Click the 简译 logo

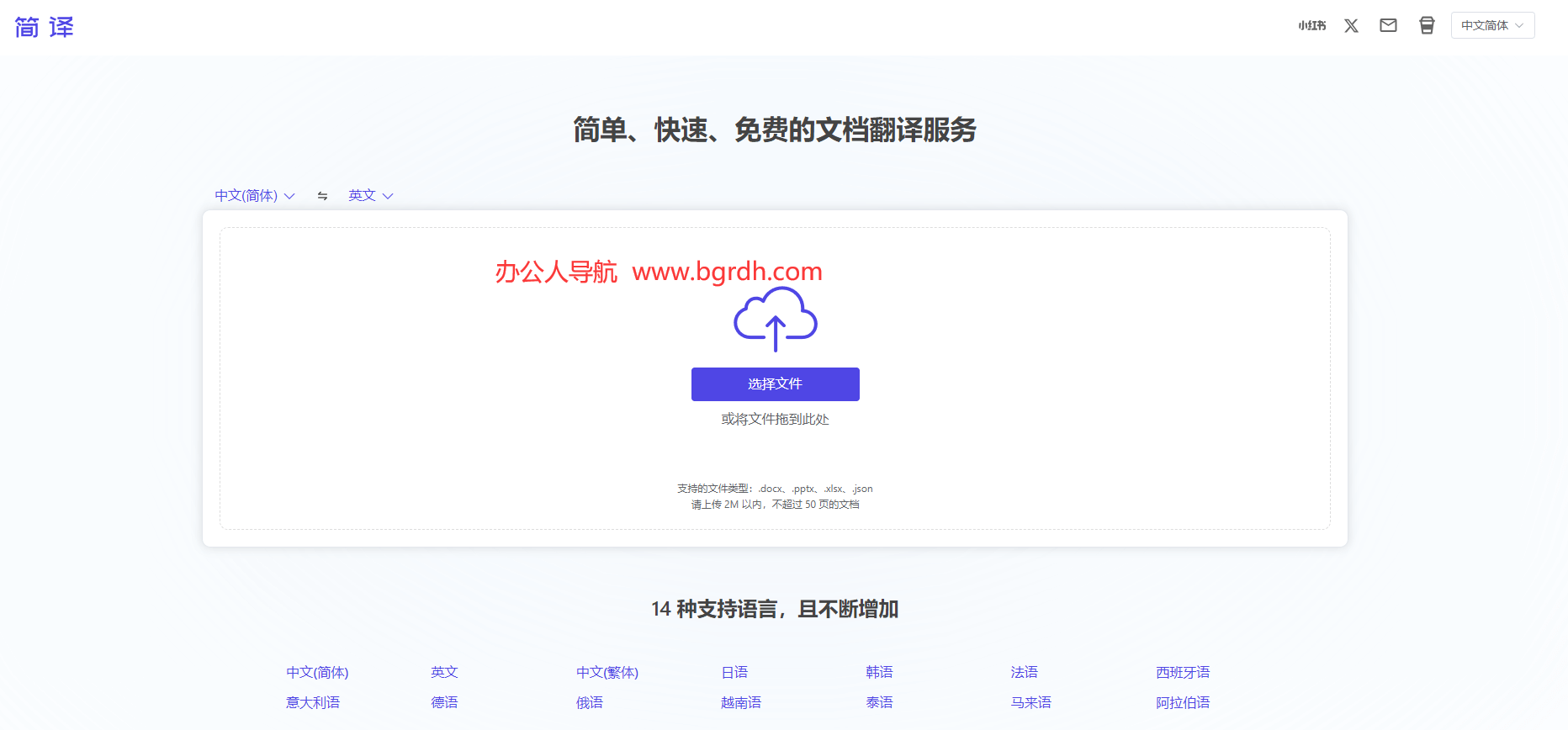pyautogui.click(x=44, y=27)
